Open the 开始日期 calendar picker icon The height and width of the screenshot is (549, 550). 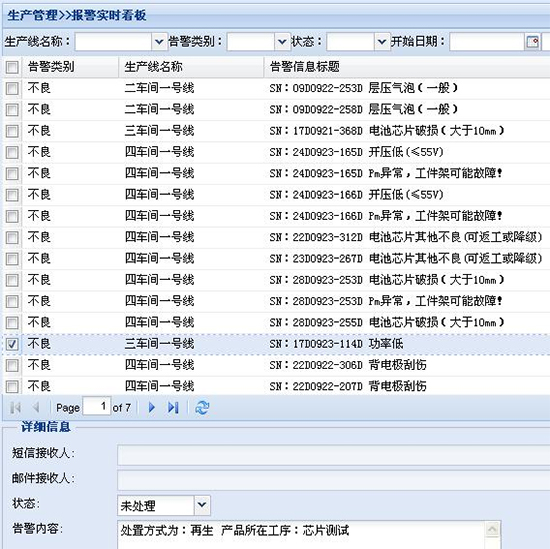click(532, 42)
